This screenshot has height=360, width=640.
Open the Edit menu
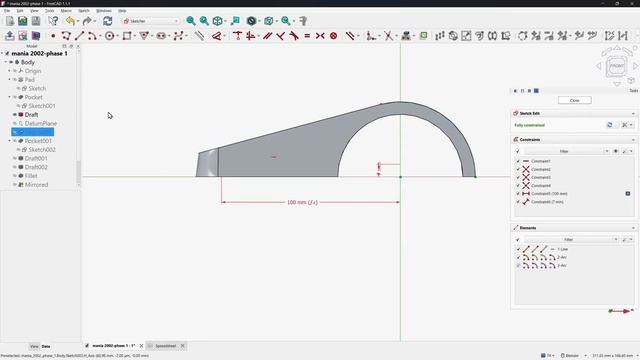[x=20, y=11]
